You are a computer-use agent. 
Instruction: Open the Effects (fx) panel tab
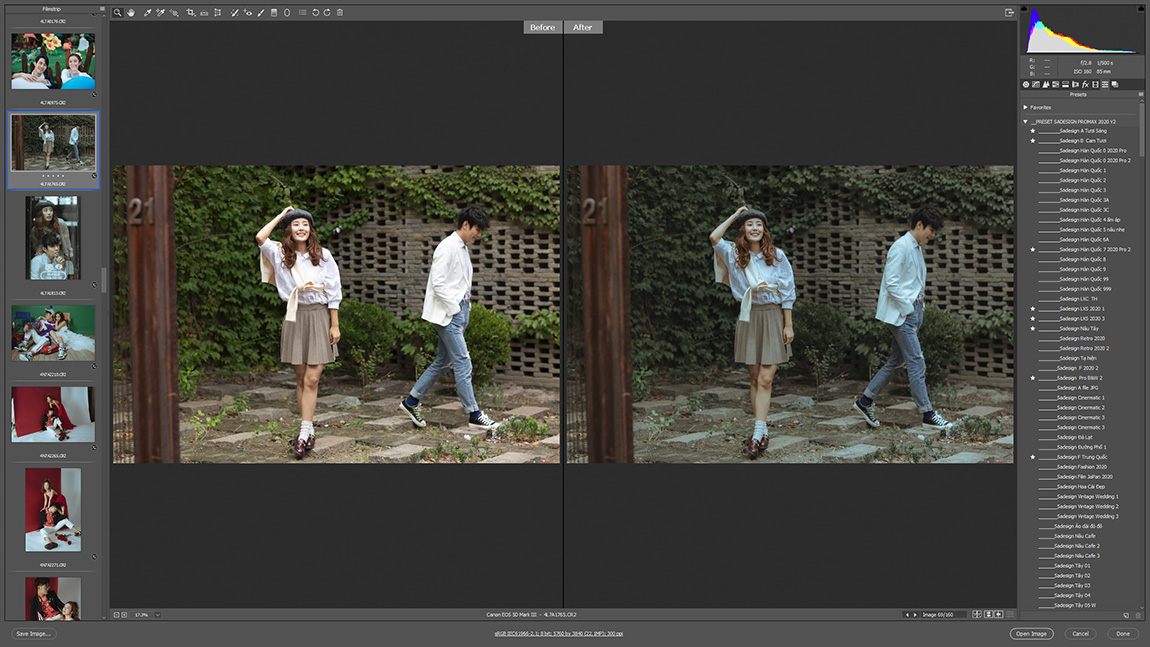click(1085, 85)
